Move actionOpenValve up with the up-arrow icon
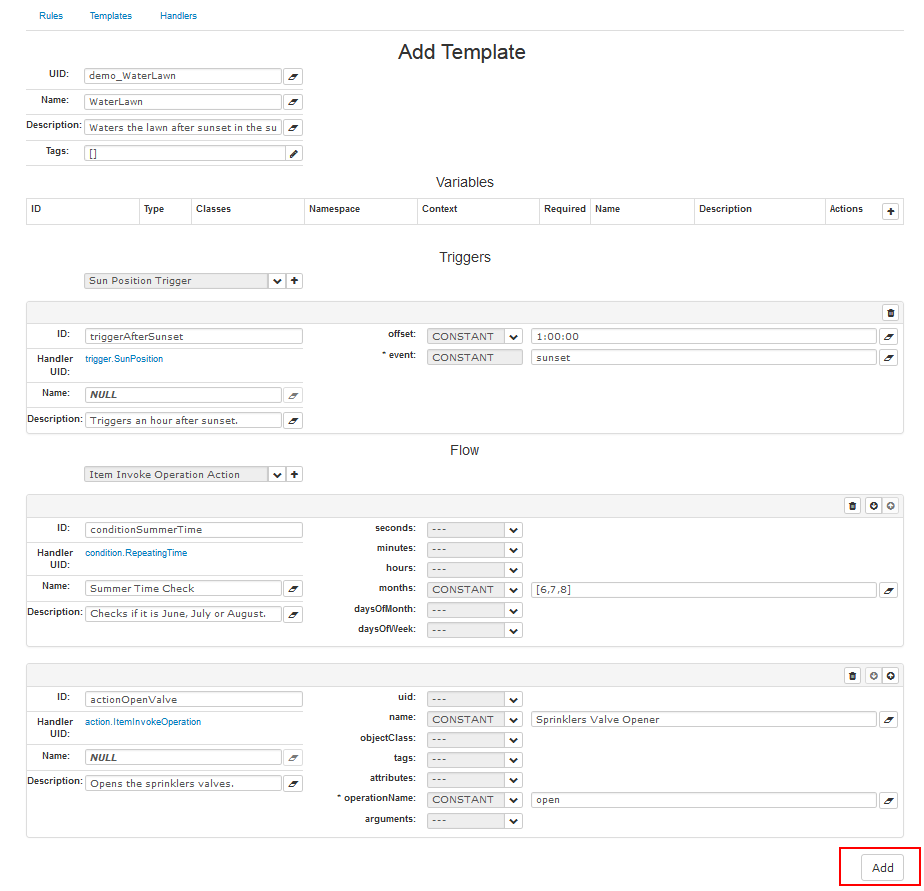The height and width of the screenshot is (891, 924). click(890, 676)
